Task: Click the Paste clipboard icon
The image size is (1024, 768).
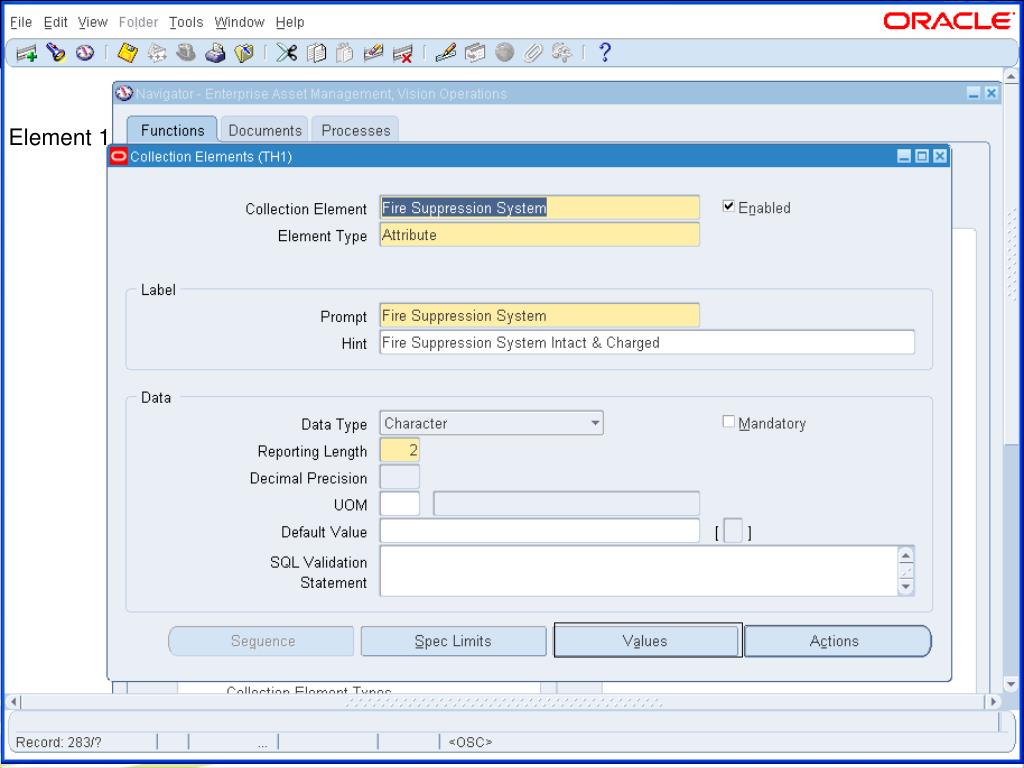Action: pos(344,53)
